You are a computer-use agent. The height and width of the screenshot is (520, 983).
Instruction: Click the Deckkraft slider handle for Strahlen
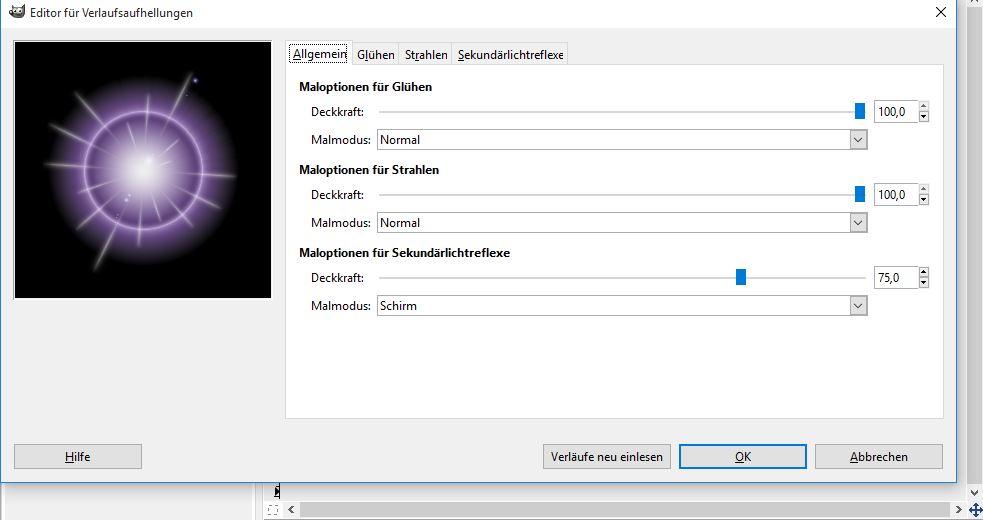[x=860, y=194]
